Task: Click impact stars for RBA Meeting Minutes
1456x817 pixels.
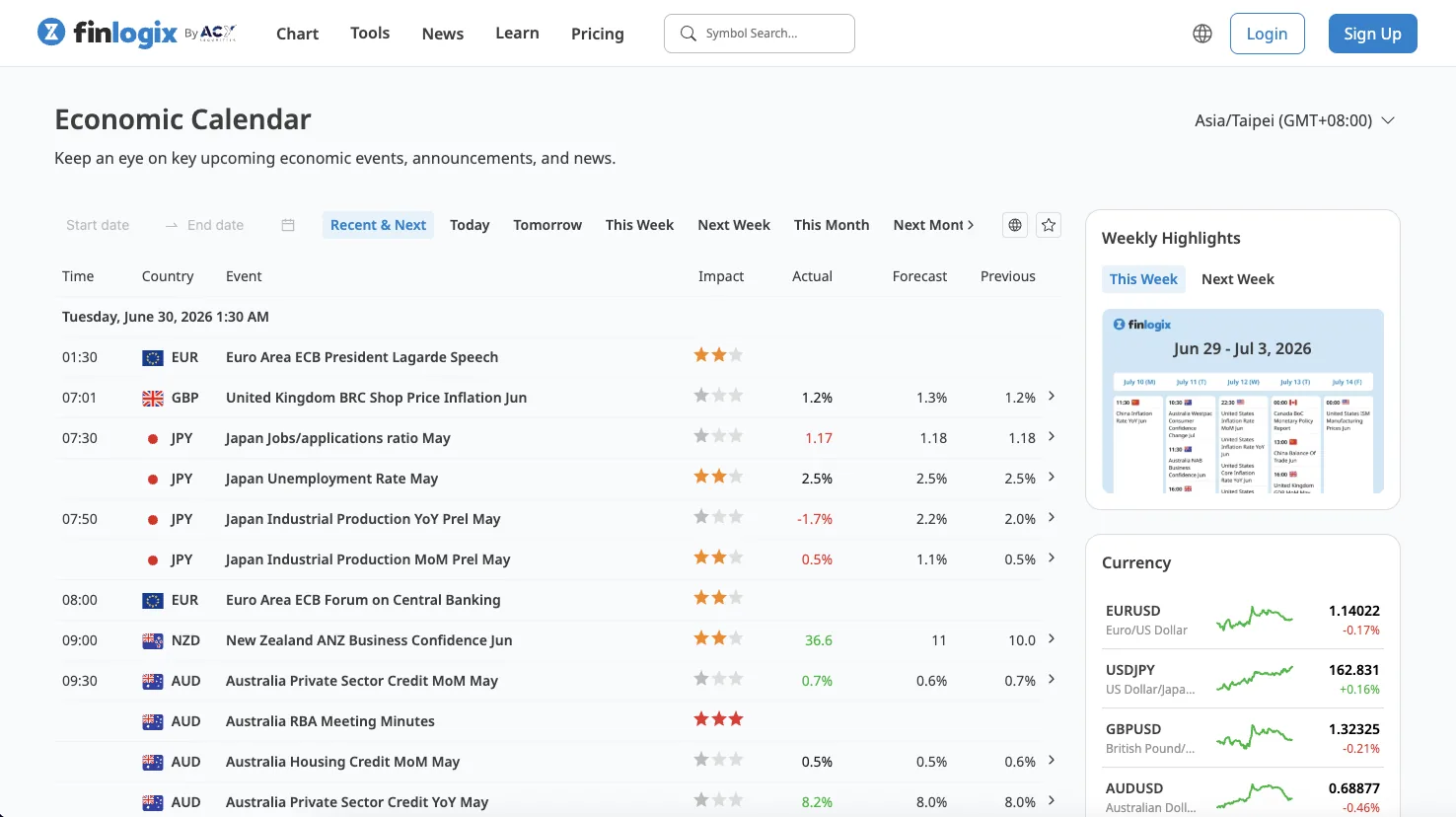Action: [x=718, y=719]
